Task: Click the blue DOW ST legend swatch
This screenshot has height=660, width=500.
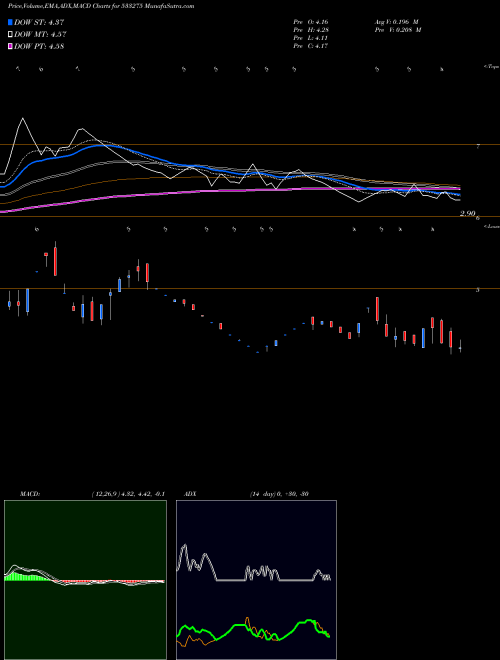Action: pyautogui.click(x=11, y=22)
